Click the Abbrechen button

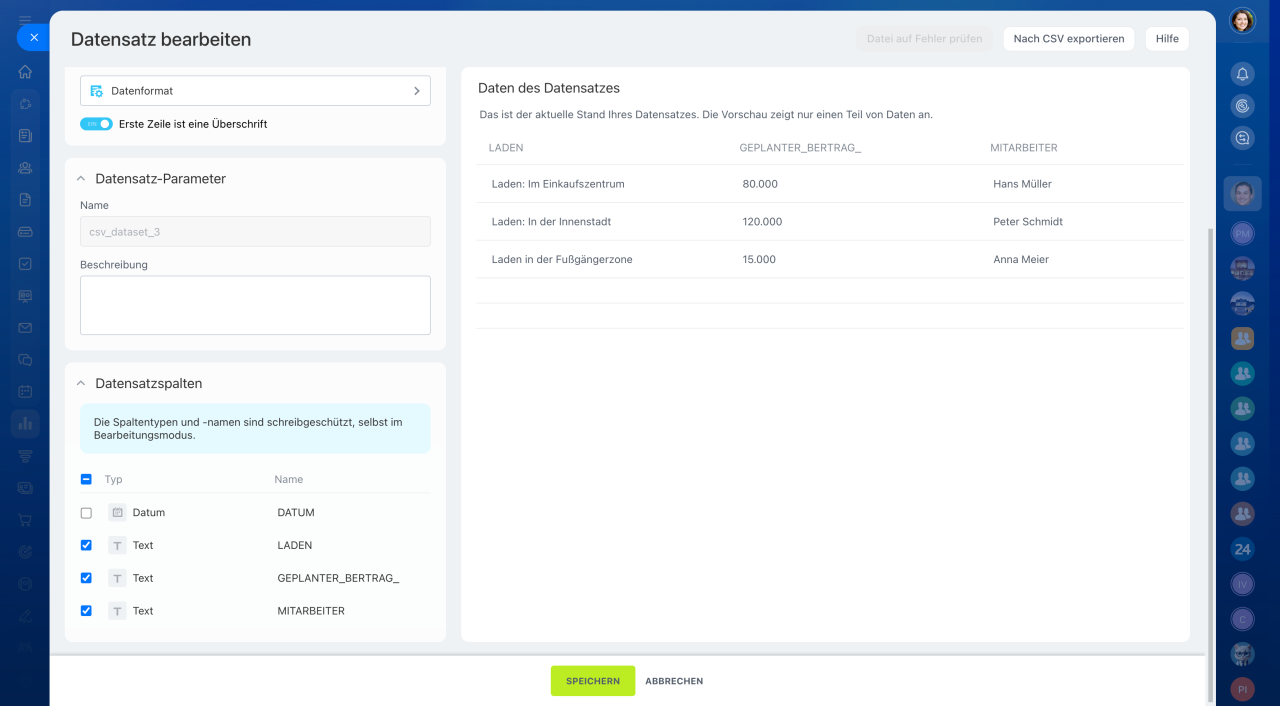pos(674,681)
